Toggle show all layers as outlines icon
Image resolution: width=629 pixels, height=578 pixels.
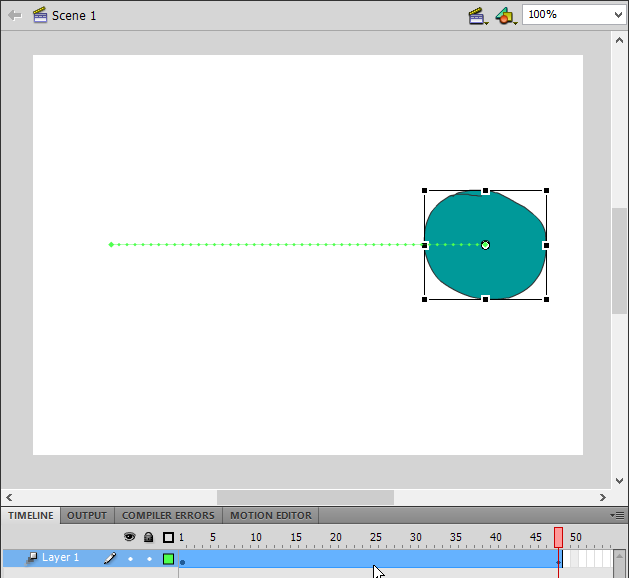click(168, 537)
